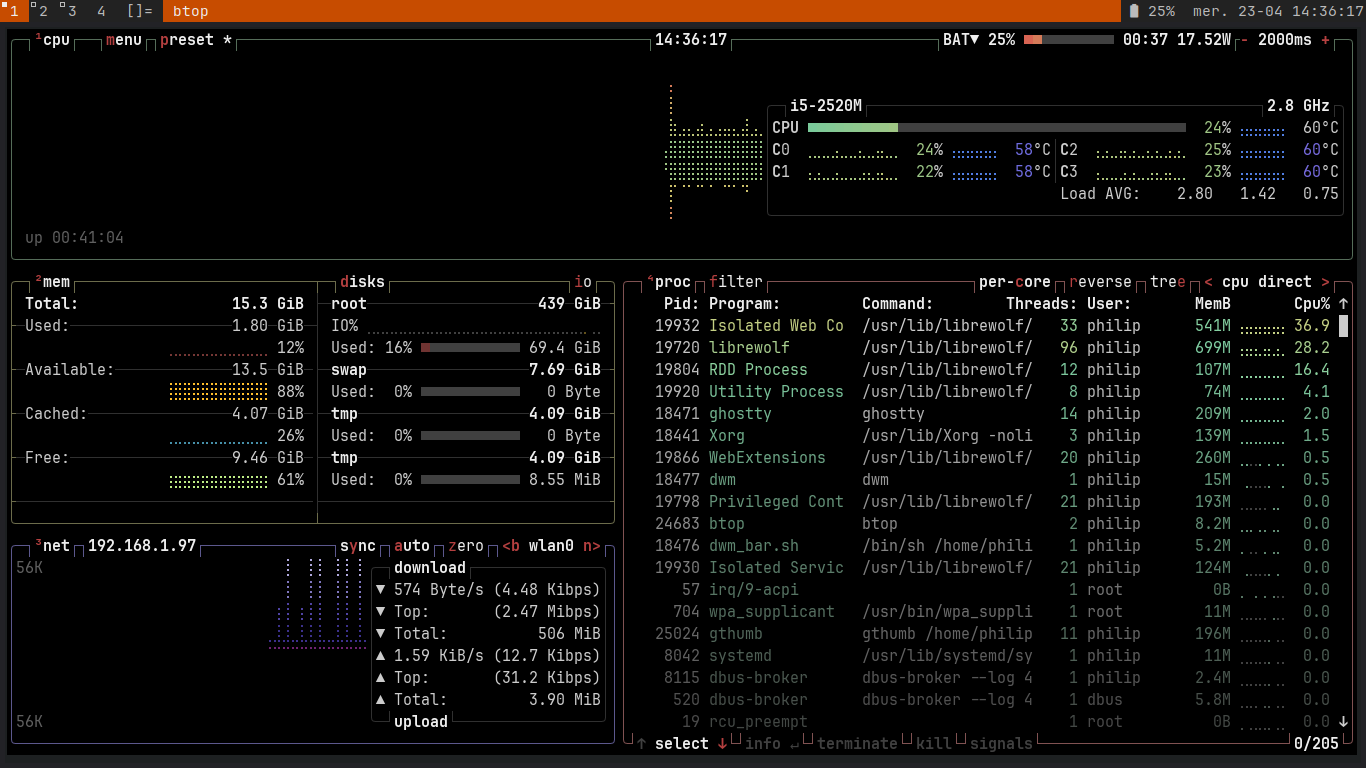Click the 2000ms update interval value
This screenshot has height=768, width=1366.
pos(1285,40)
